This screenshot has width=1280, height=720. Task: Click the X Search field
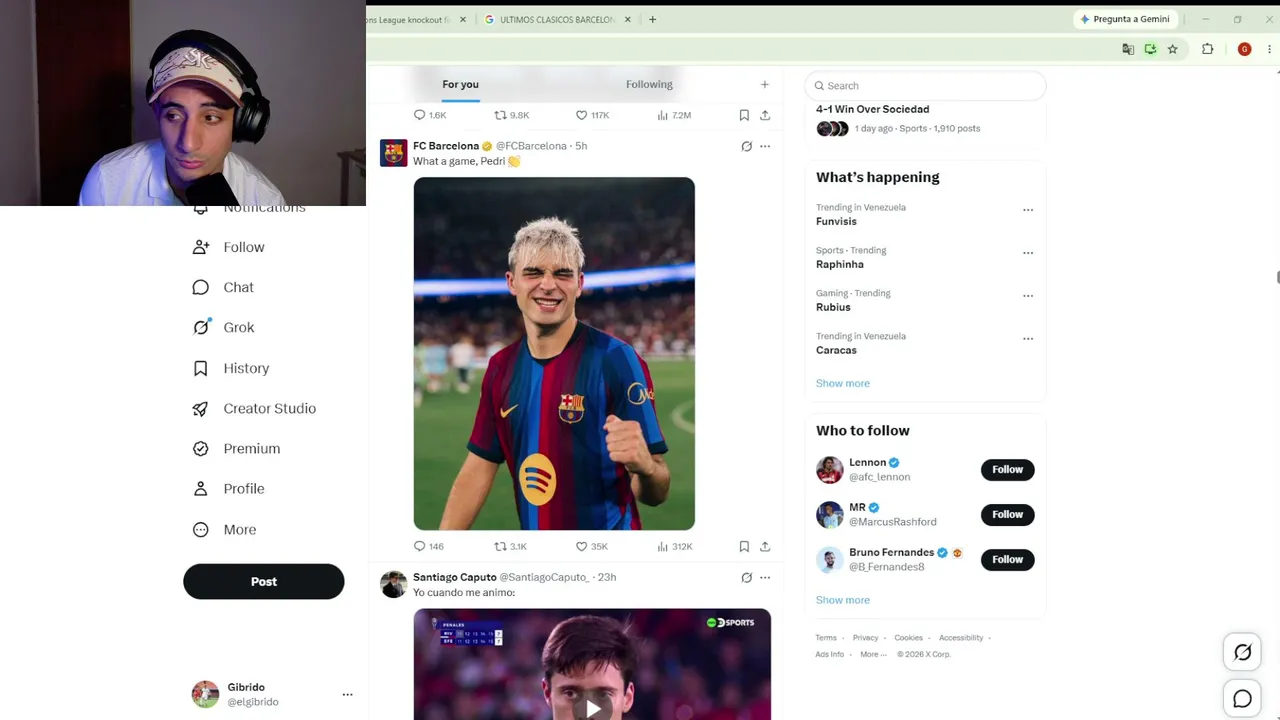pos(925,86)
